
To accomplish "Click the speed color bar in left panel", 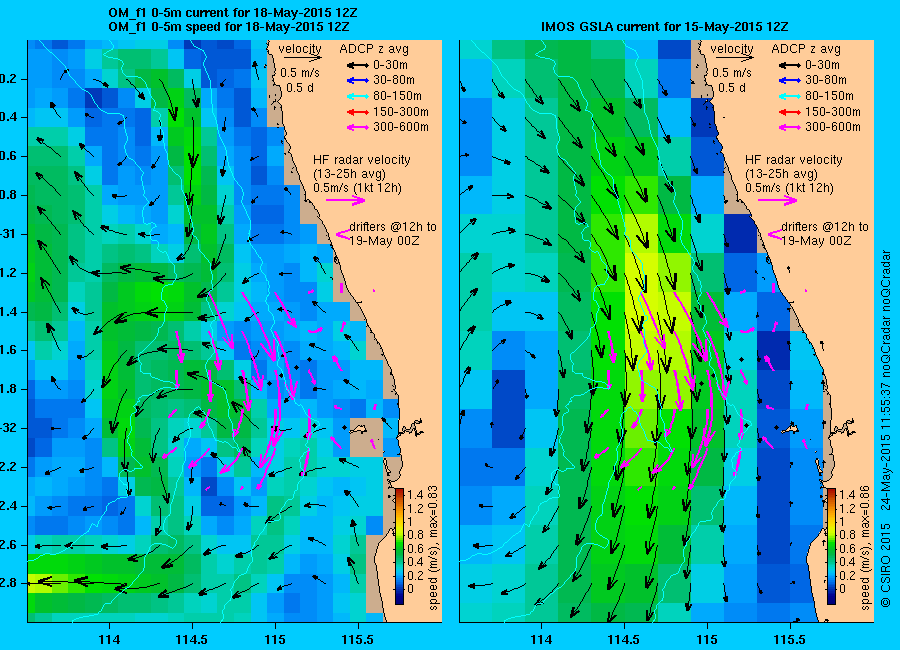I will click(x=399, y=547).
